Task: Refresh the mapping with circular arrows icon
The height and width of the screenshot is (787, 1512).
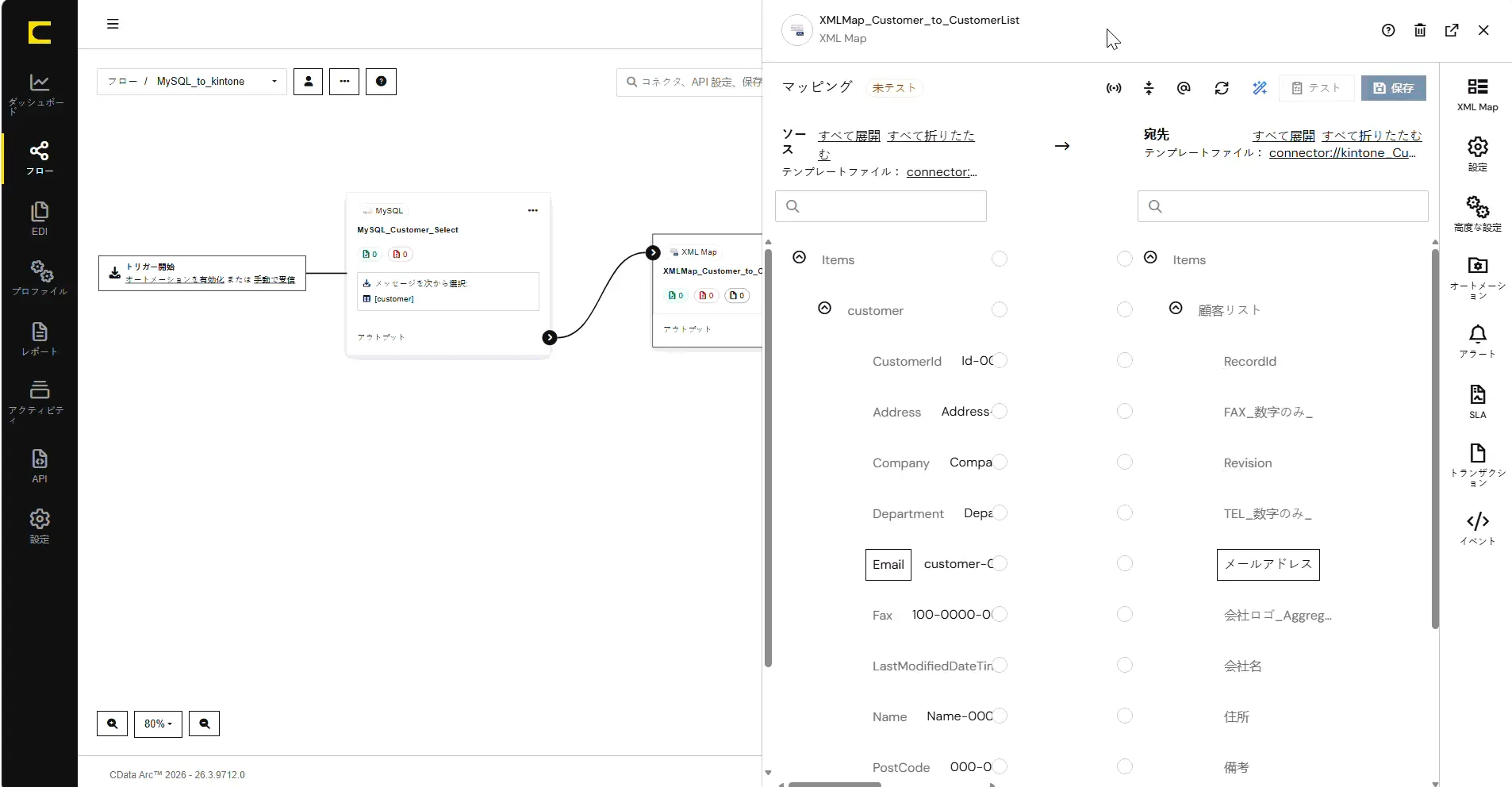Action: (1222, 88)
